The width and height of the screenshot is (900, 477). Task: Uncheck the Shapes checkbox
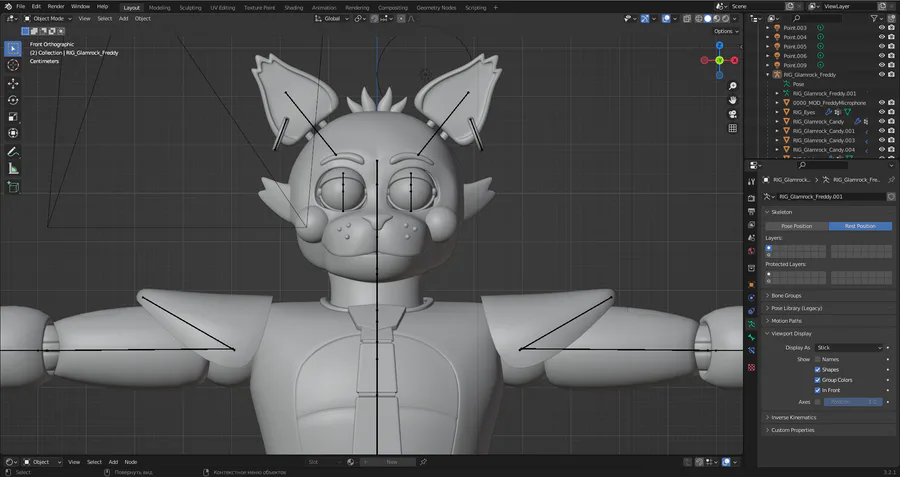[x=817, y=370]
